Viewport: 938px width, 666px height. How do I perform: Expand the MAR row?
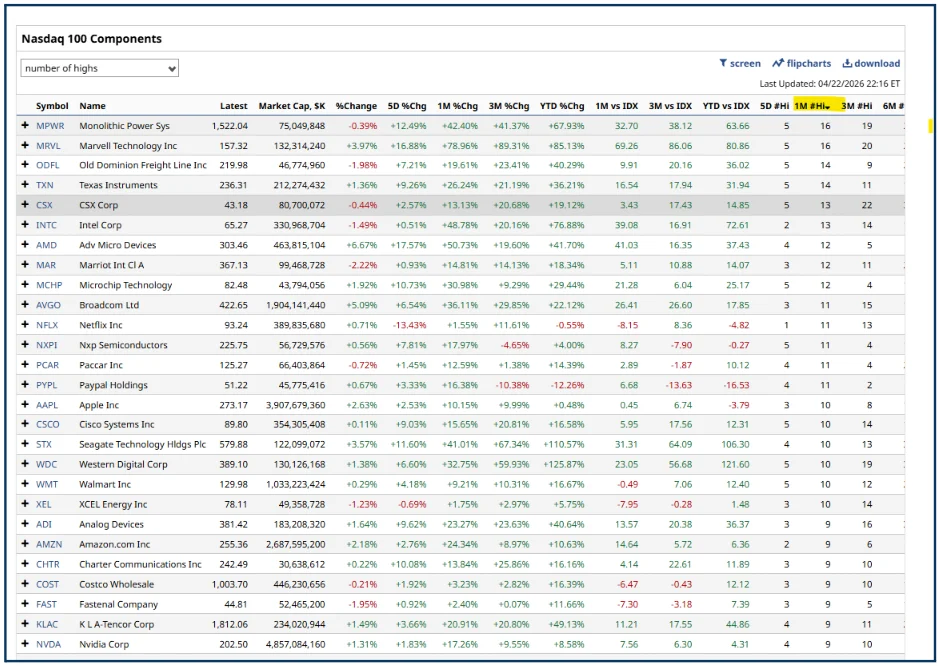coord(25,264)
